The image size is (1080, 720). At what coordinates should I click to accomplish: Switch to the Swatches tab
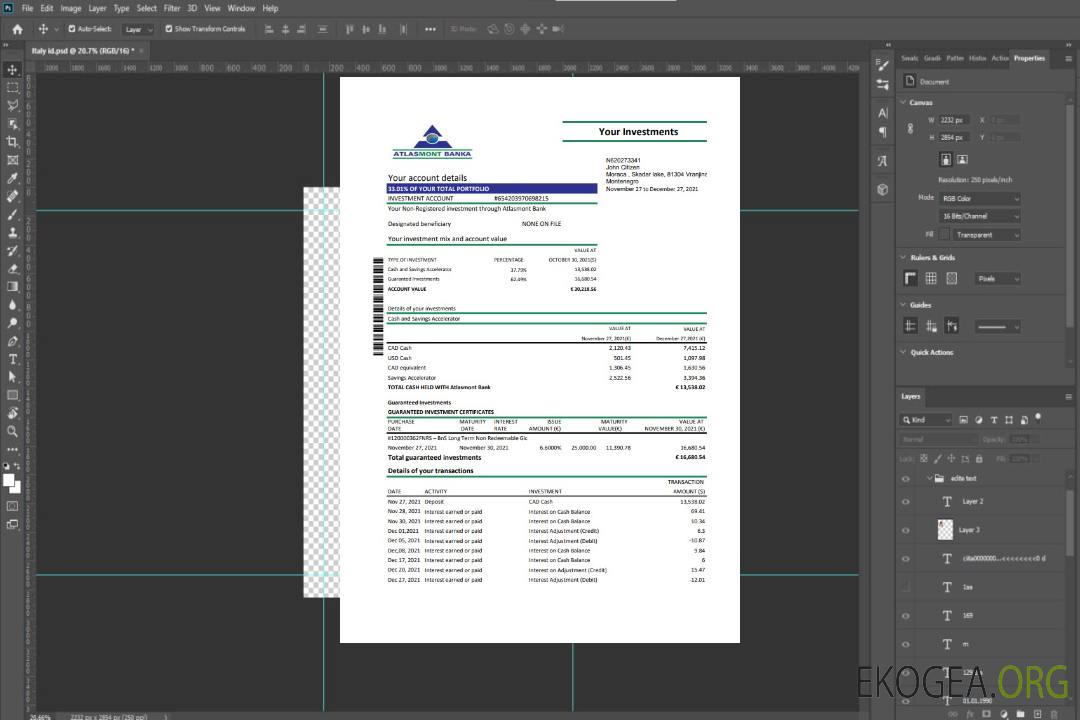click(910, 58)
